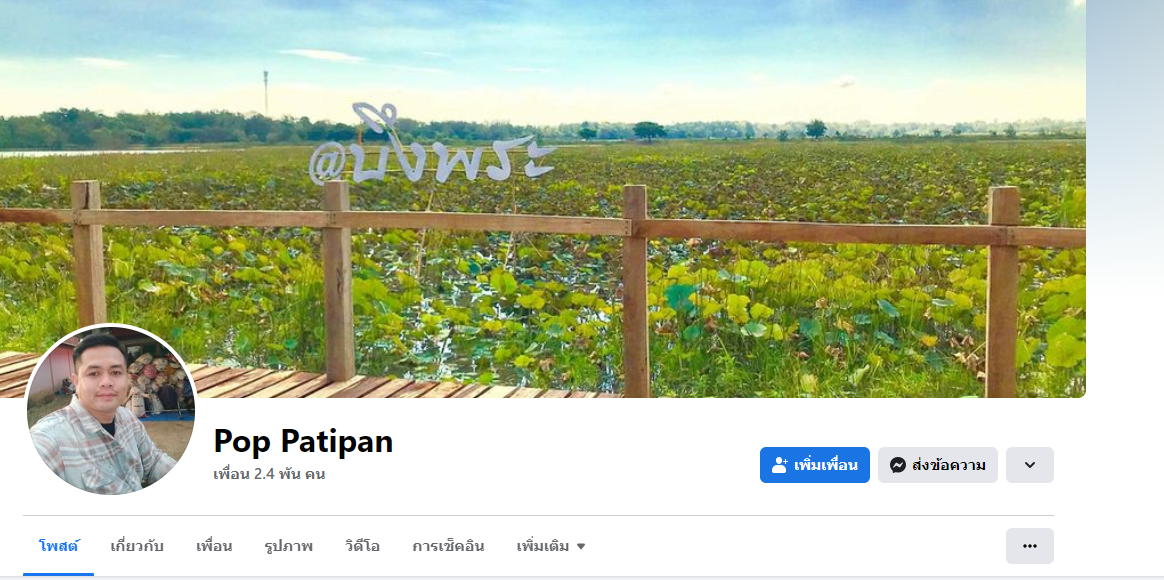This screenshot has width=1164, height=580.
Task: Open the เพื่อน 2.4 พัน คน friends count
Action: tap(269, 474)
